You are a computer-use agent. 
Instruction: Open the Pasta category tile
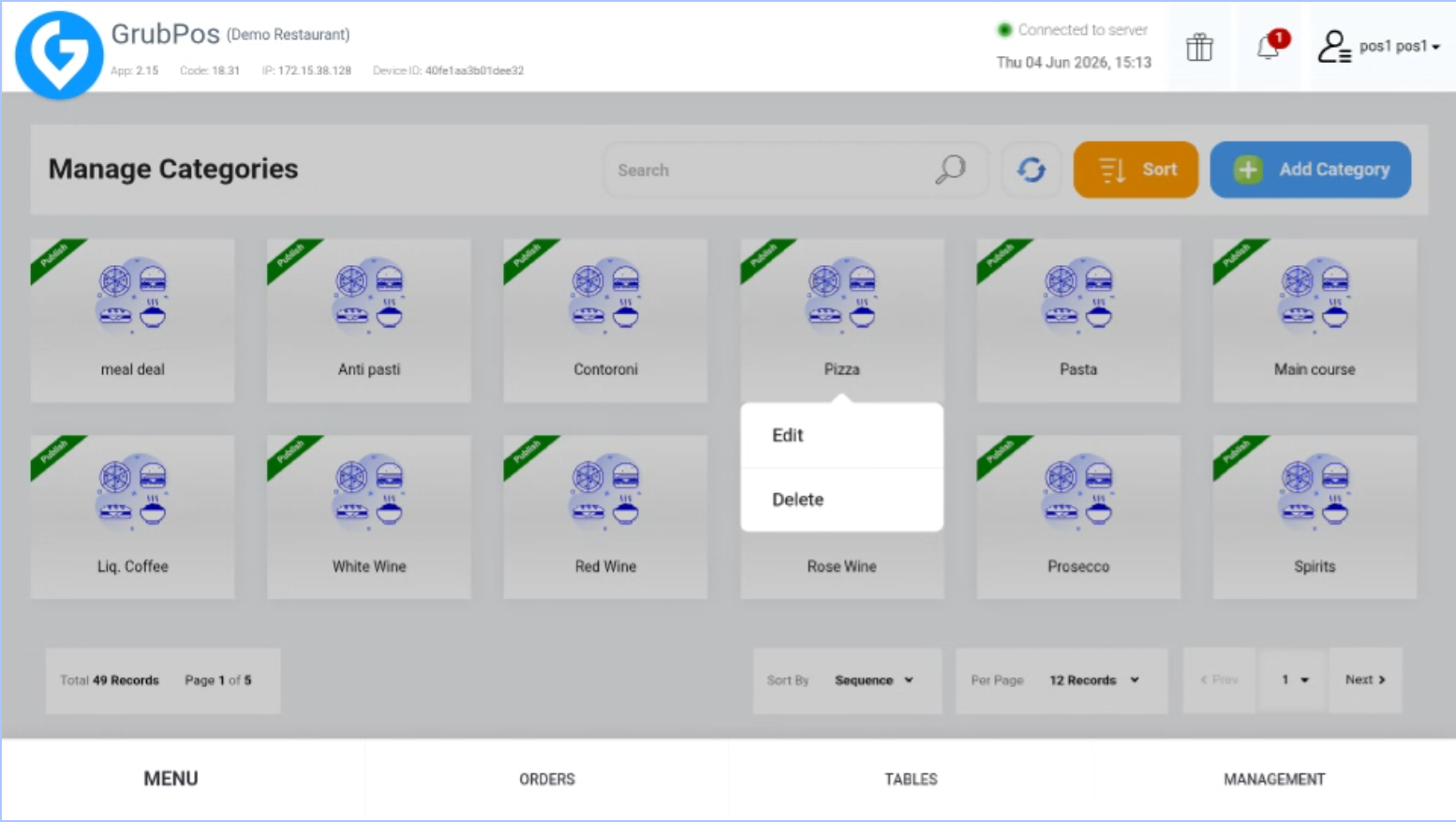(1078, 321)
